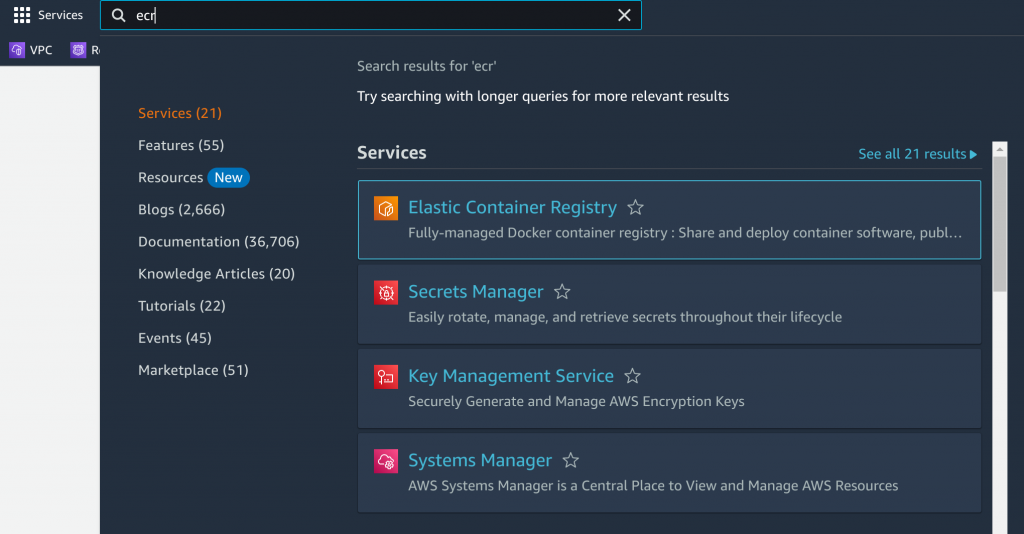Screen dimensions: 1024x534
Task: Favorite Elastic Container Registry with the star
Action: 635,208
